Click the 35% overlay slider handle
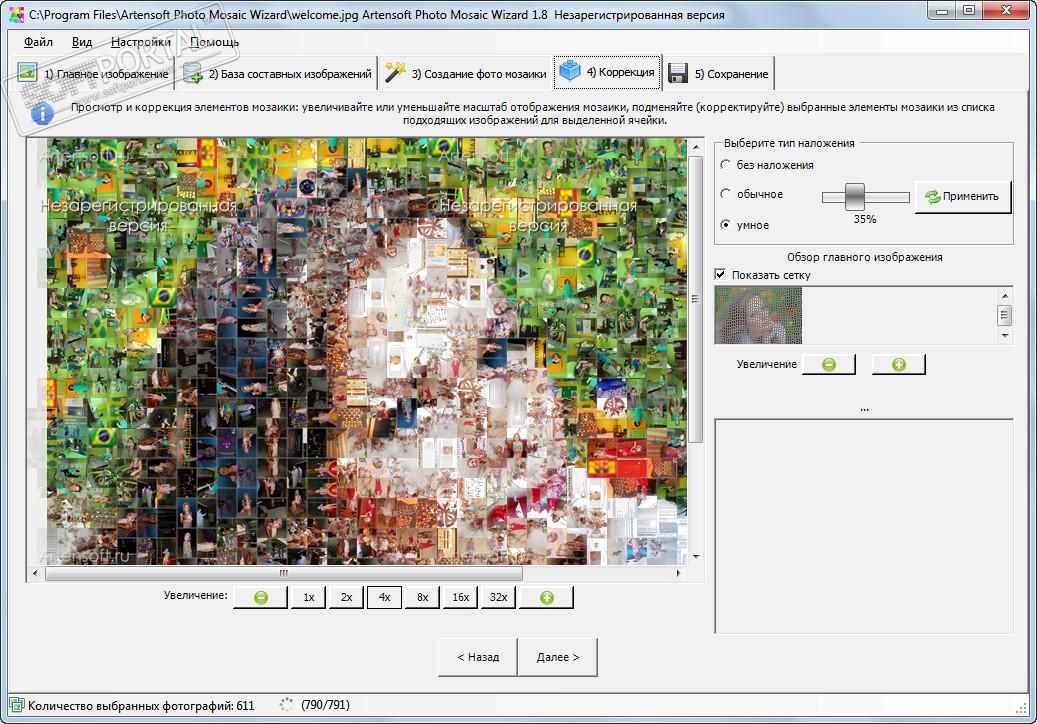Viewport: 1037px width, 724px height. click(x=854, y=196)
